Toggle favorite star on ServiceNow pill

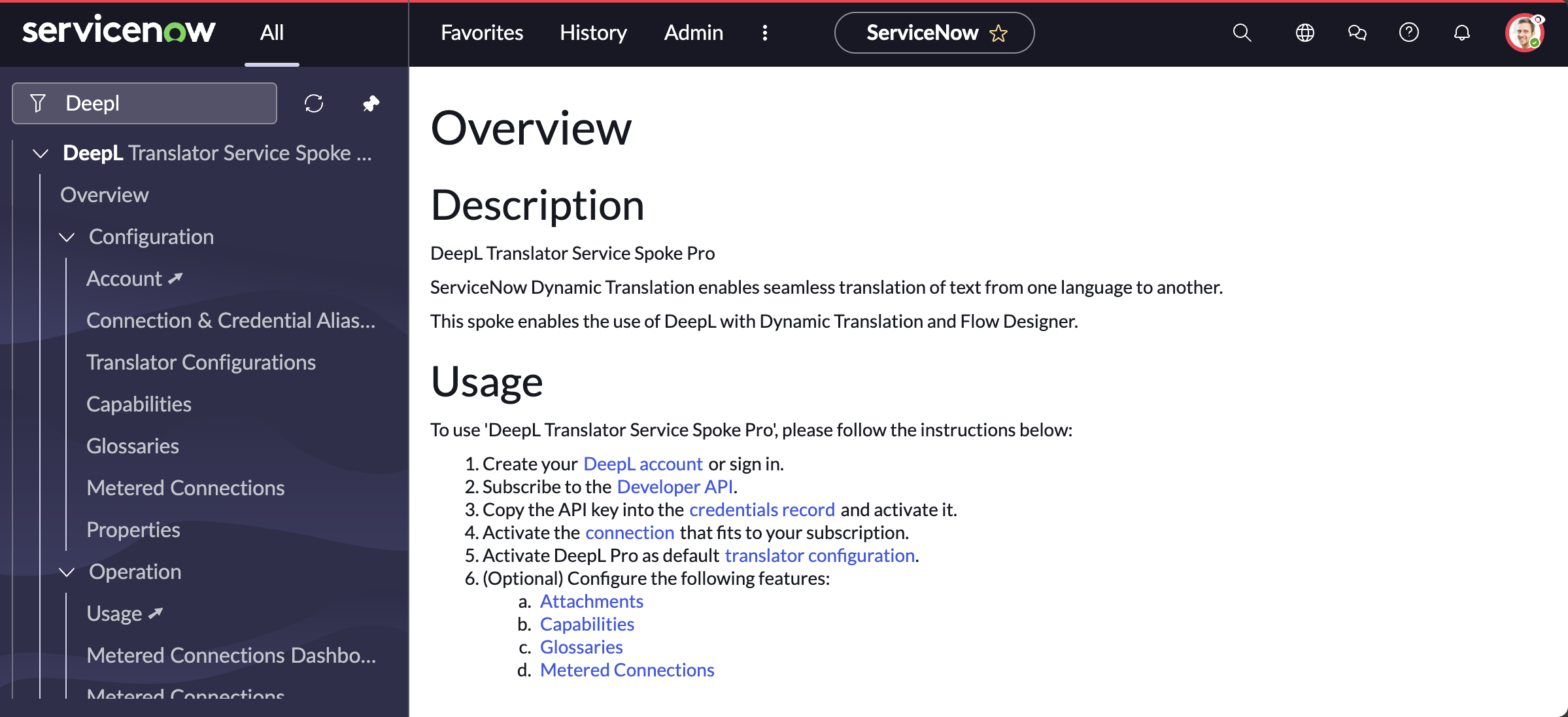click(x=998, y=33)
